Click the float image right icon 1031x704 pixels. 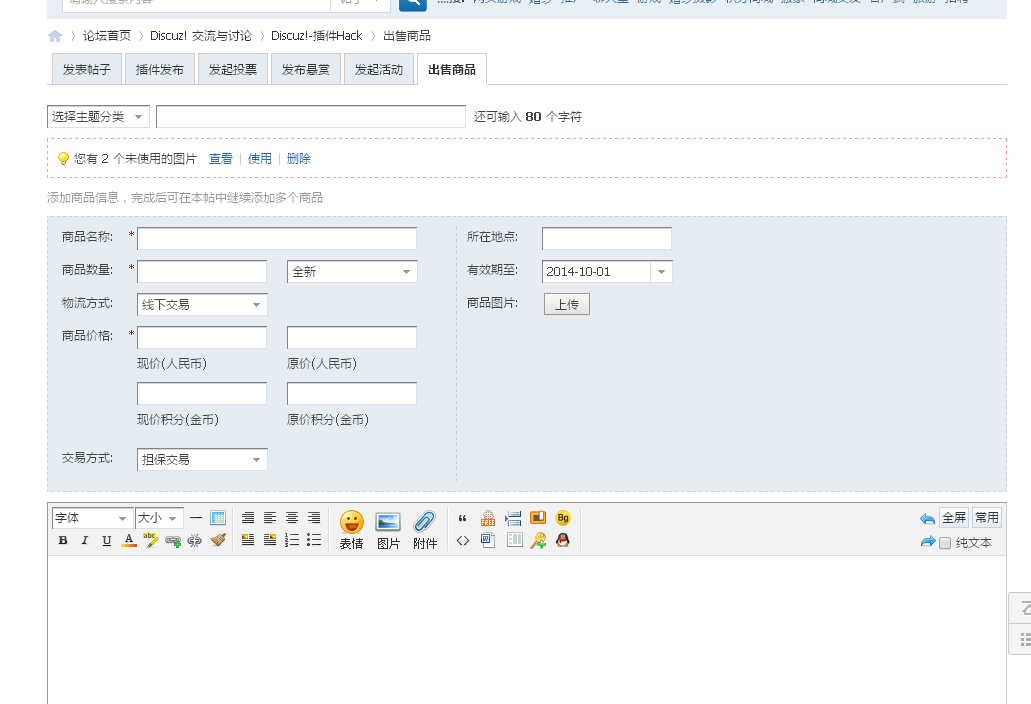(270, 540)
